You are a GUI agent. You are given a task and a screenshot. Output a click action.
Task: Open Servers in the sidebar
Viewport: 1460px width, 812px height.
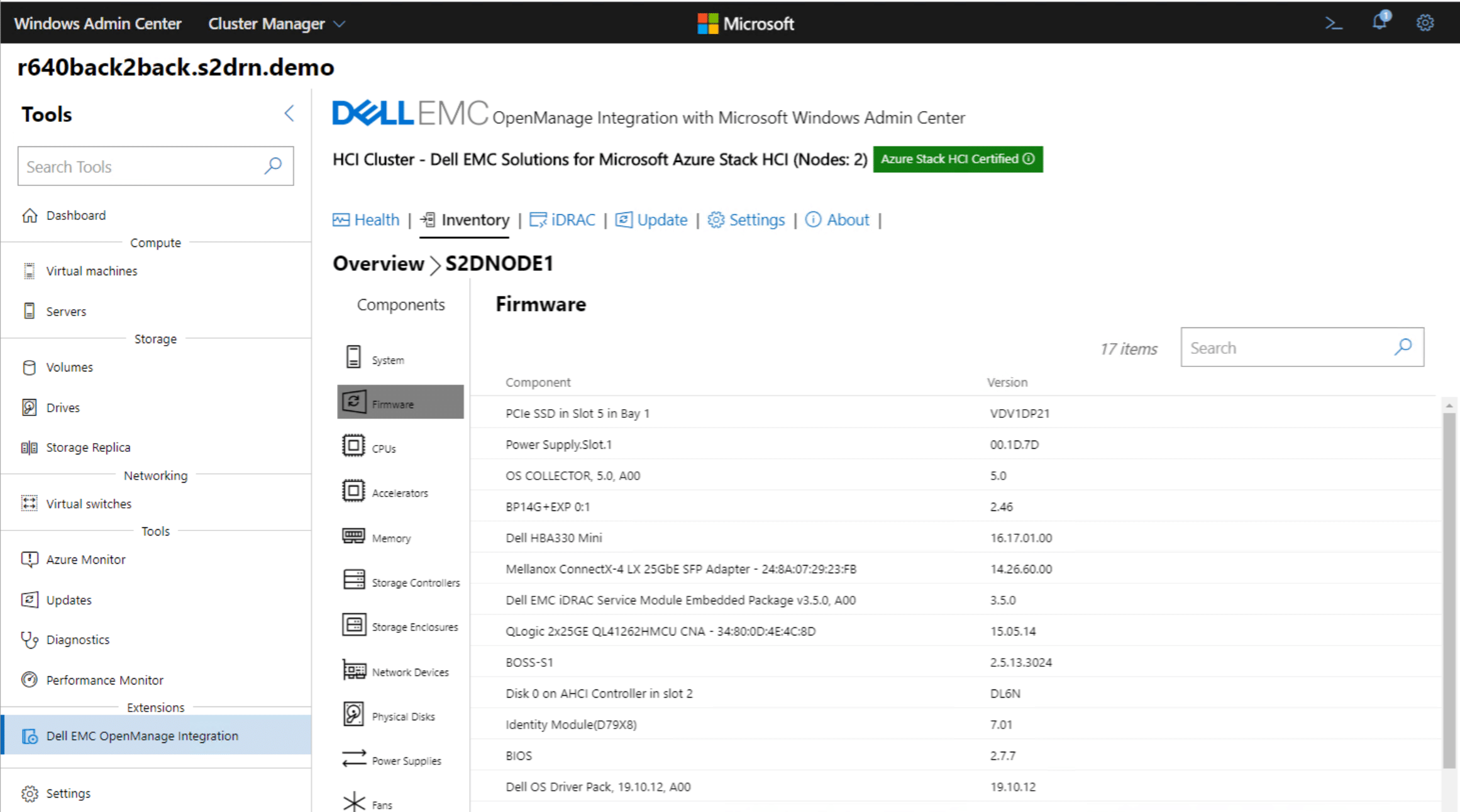click(x=156, y=311)
